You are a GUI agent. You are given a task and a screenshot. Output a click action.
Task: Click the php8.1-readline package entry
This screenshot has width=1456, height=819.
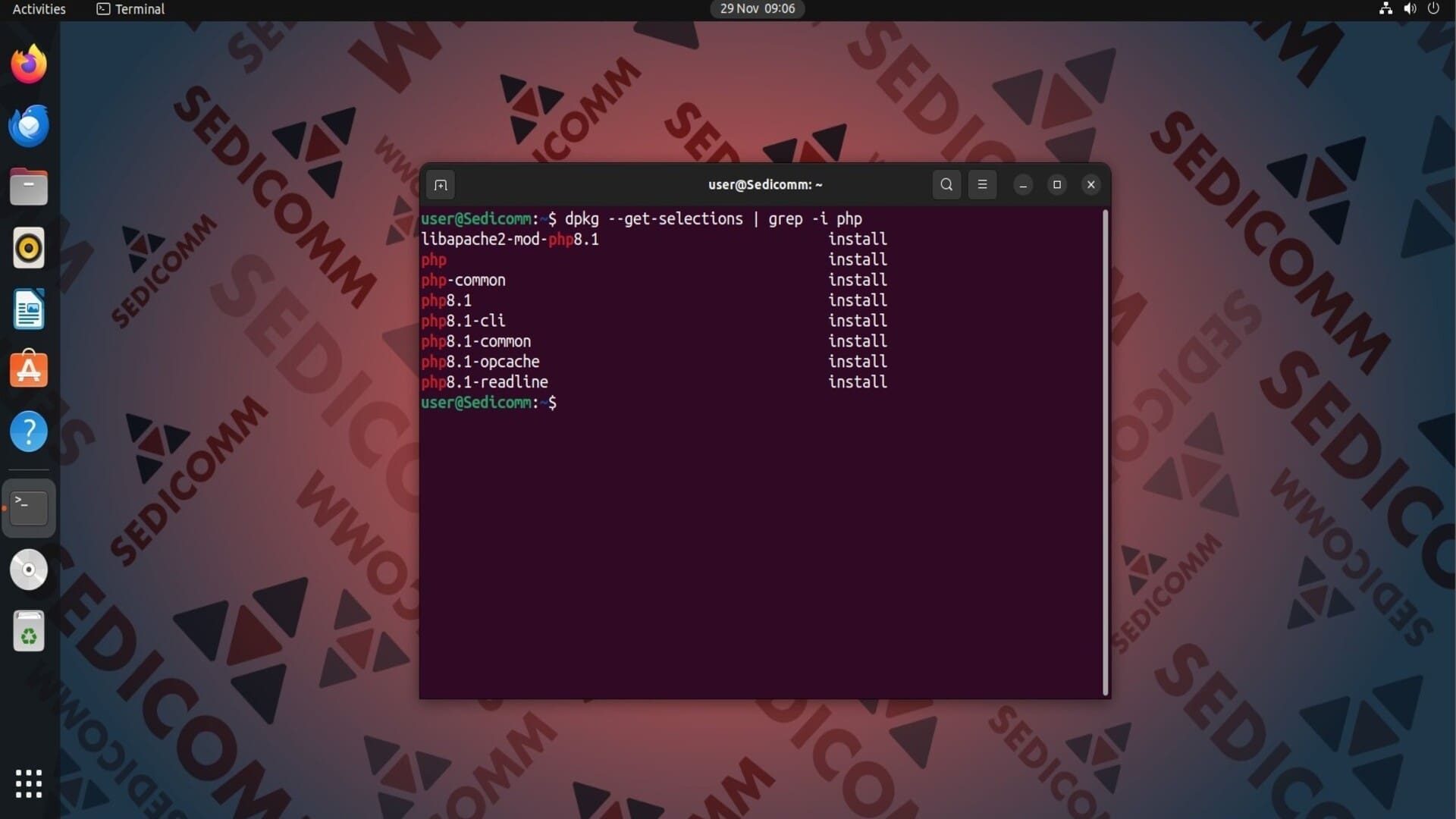tap(485, 383)
